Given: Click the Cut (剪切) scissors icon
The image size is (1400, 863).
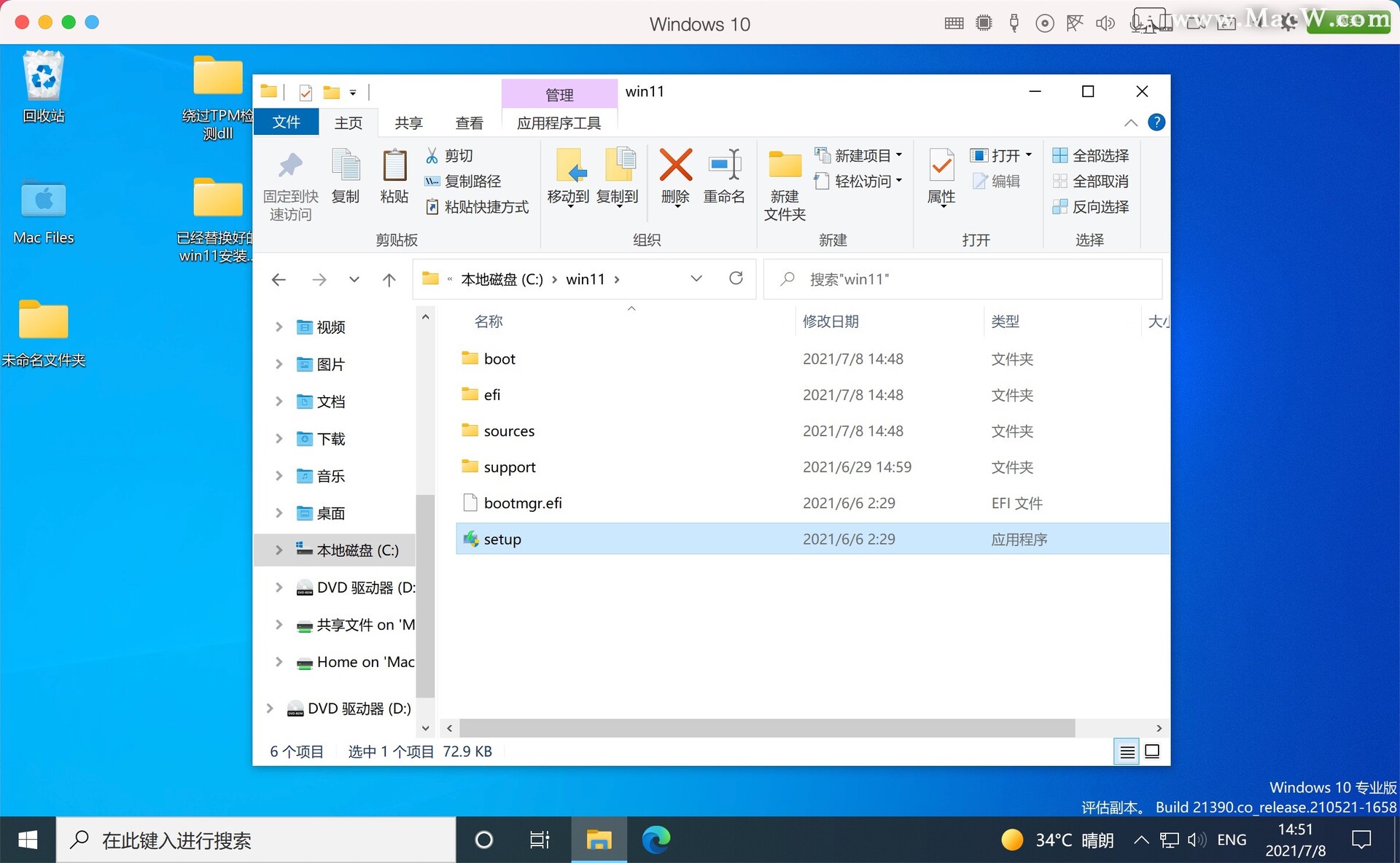Looking at the screenshot, I should pyautogui.click(x=432, y=155).
